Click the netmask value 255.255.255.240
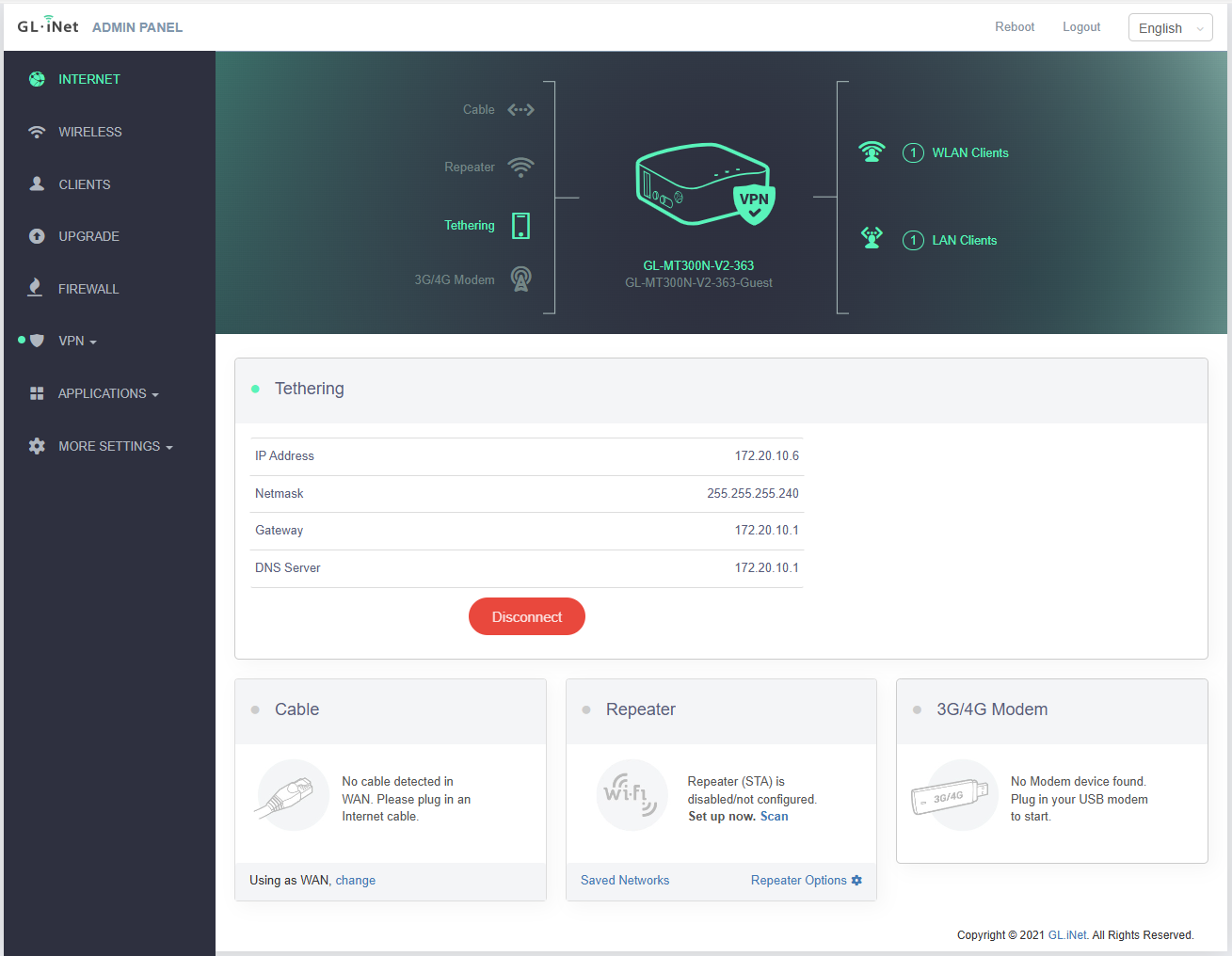Screen dimensions: 1232x956 click(x=753, y=493)
